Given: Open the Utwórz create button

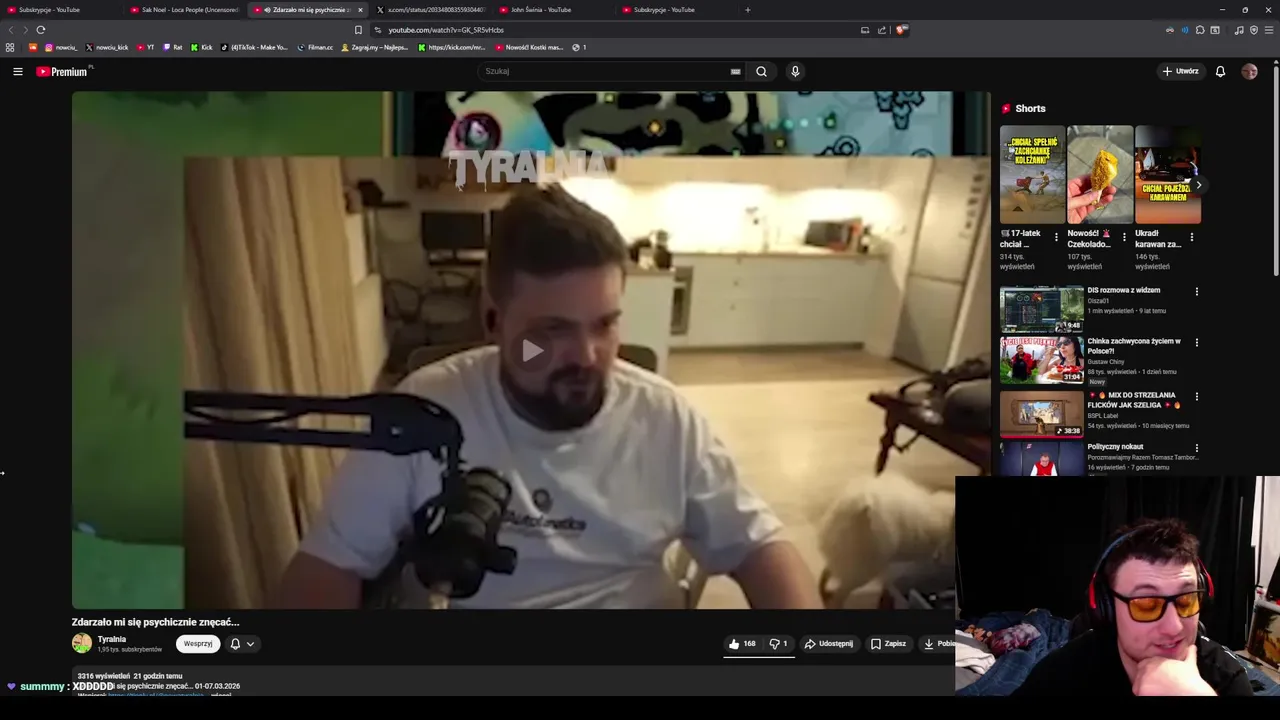Looking at the screenshot, I should click(1180, 71).
